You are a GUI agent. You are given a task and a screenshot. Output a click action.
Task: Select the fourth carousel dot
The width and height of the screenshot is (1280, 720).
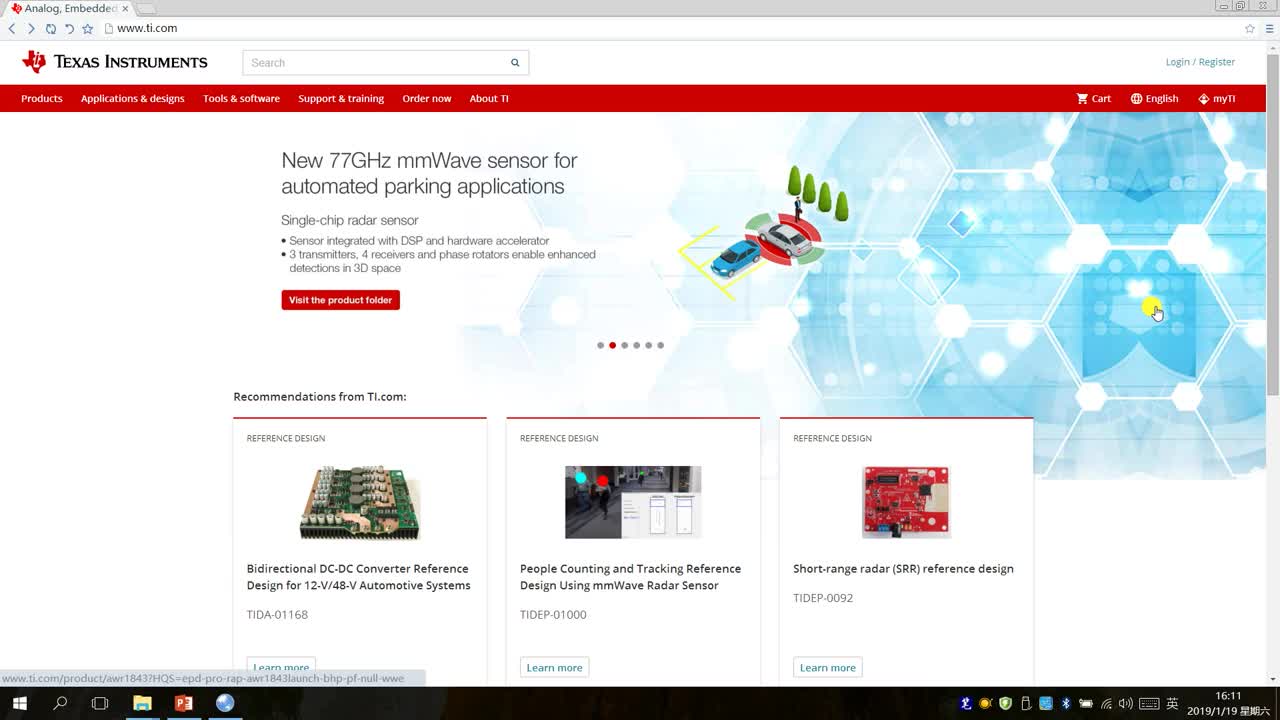636,345
